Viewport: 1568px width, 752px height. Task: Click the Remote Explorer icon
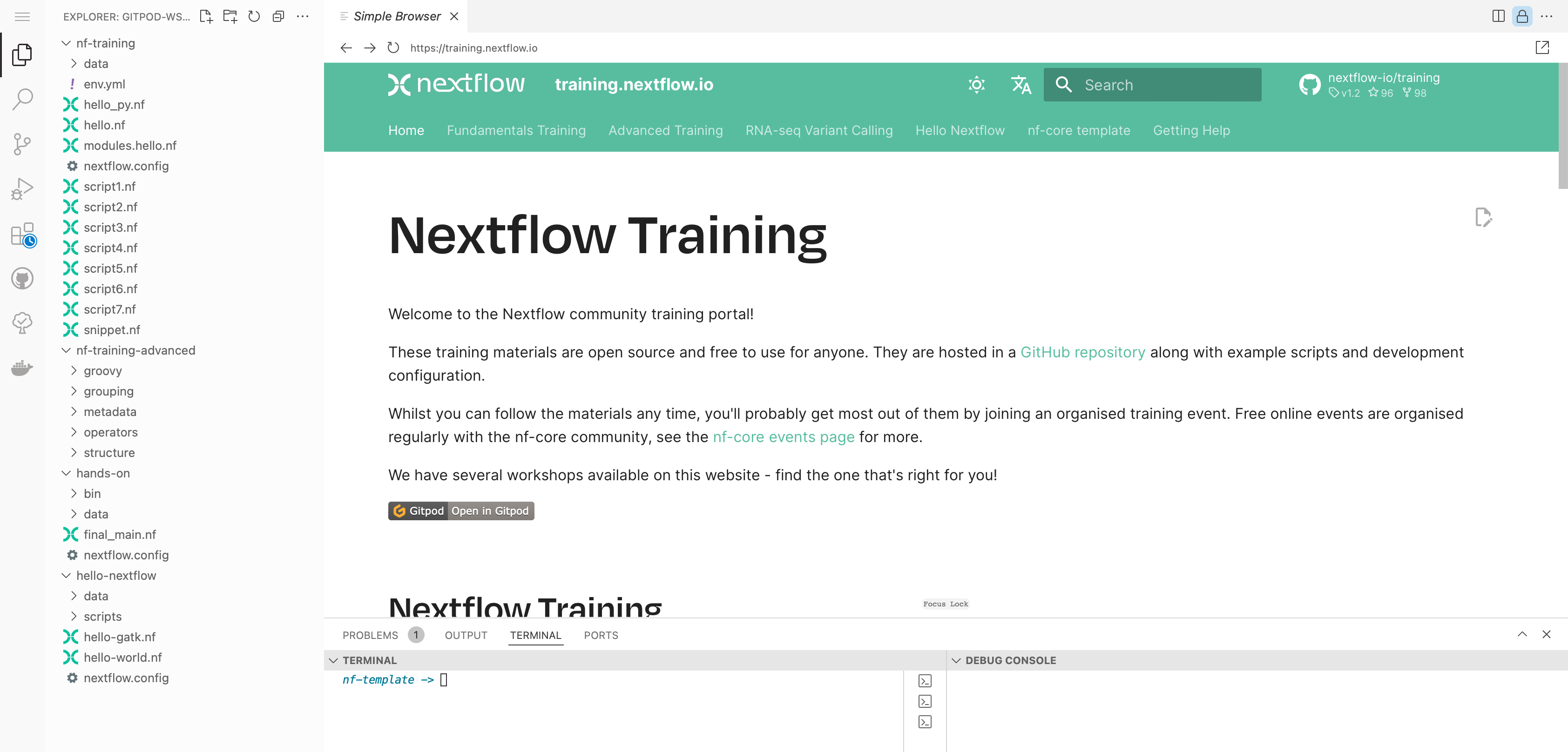coord(22,322)
